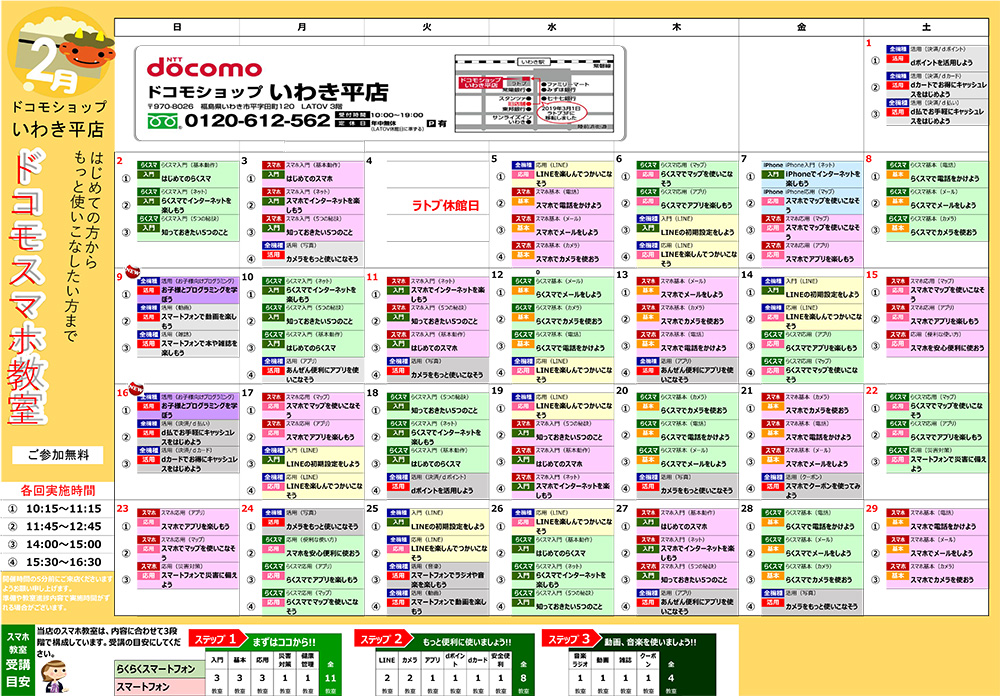Click the 'ご参加無料' label

(58, 455)
